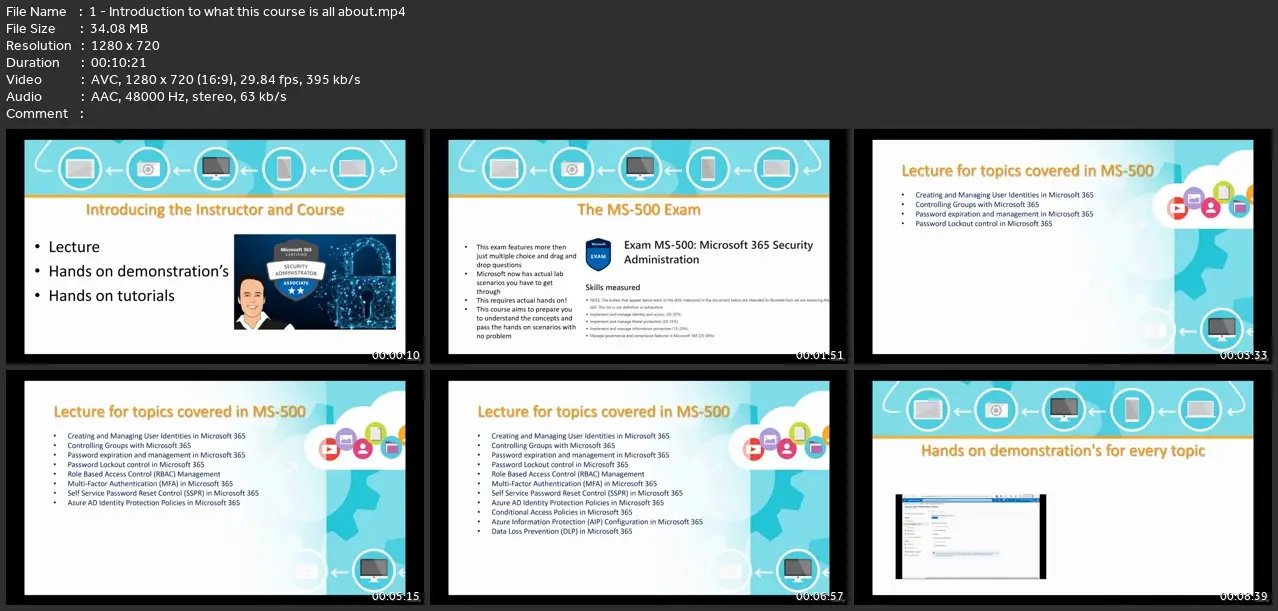Click "The MS-500 Exam" slide heading
The height and width of the screenshot is (611, 1278).
tap(639, 210)
